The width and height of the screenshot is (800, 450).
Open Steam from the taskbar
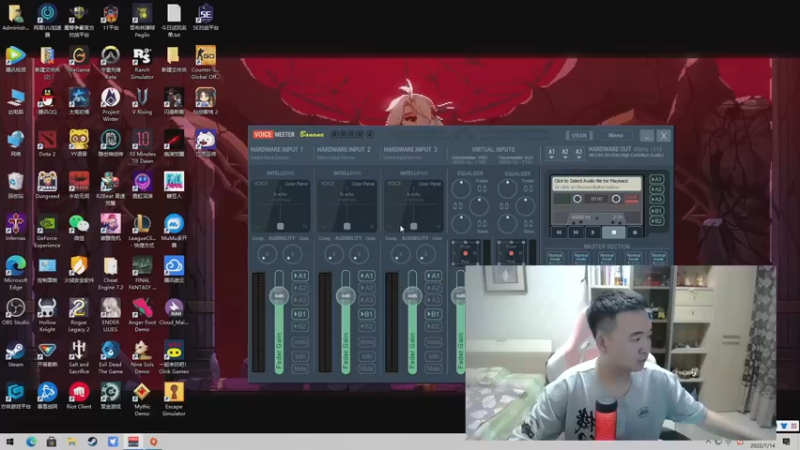tap(92, 442)
